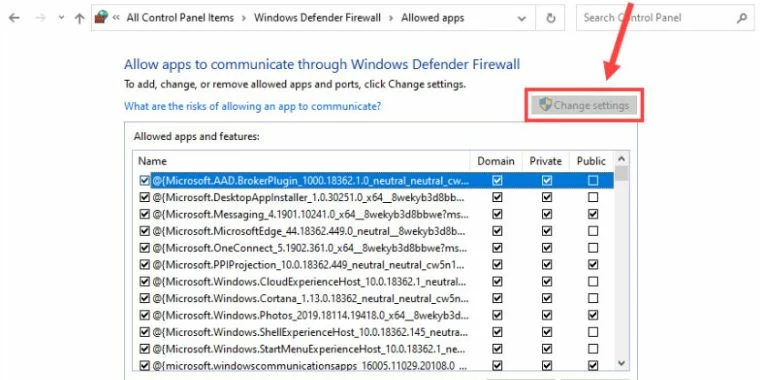Open recent locations dropdown arrow
Viewport: 760px width, 380px height.
61,18
